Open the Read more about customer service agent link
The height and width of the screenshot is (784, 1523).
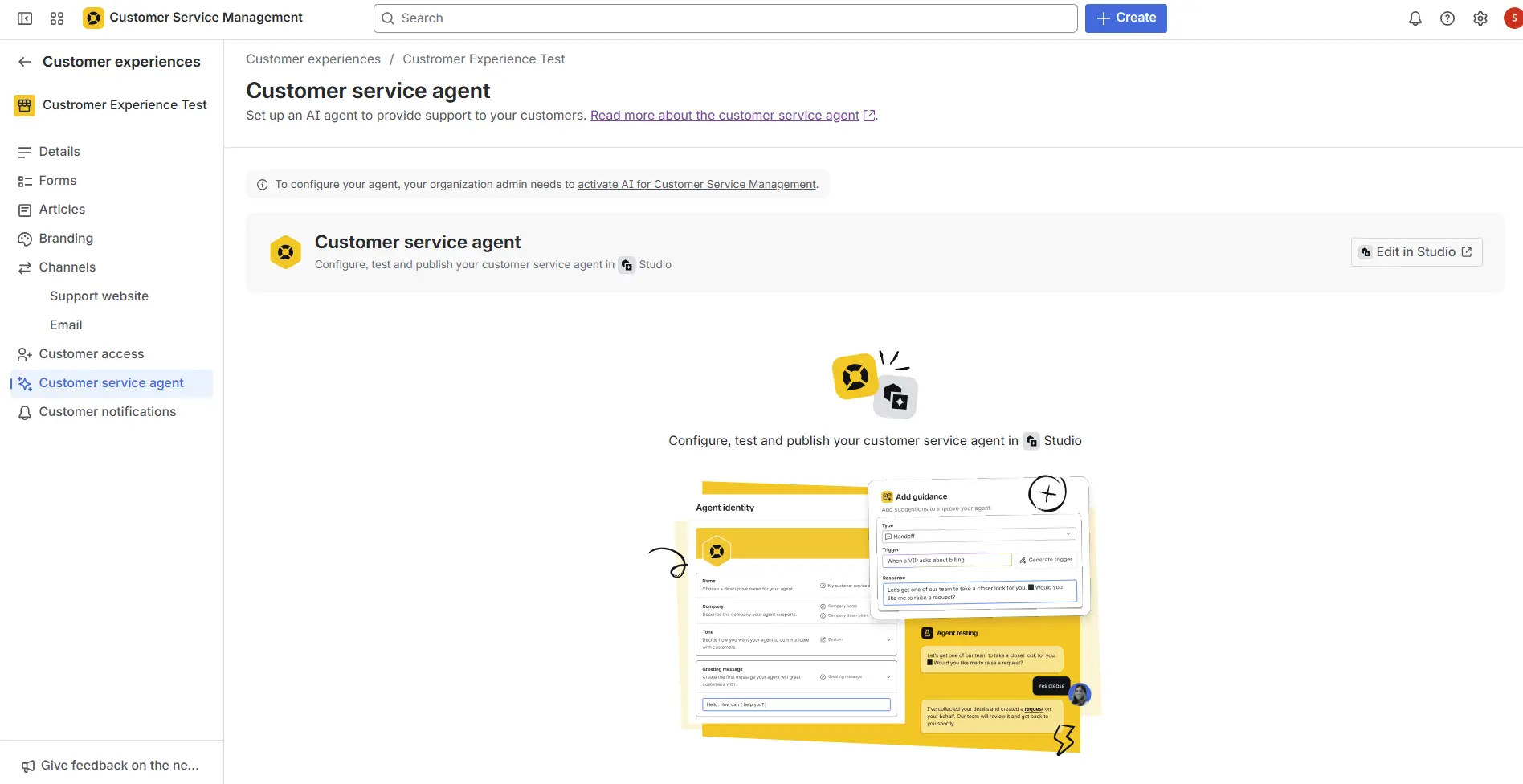pos(725,116)
